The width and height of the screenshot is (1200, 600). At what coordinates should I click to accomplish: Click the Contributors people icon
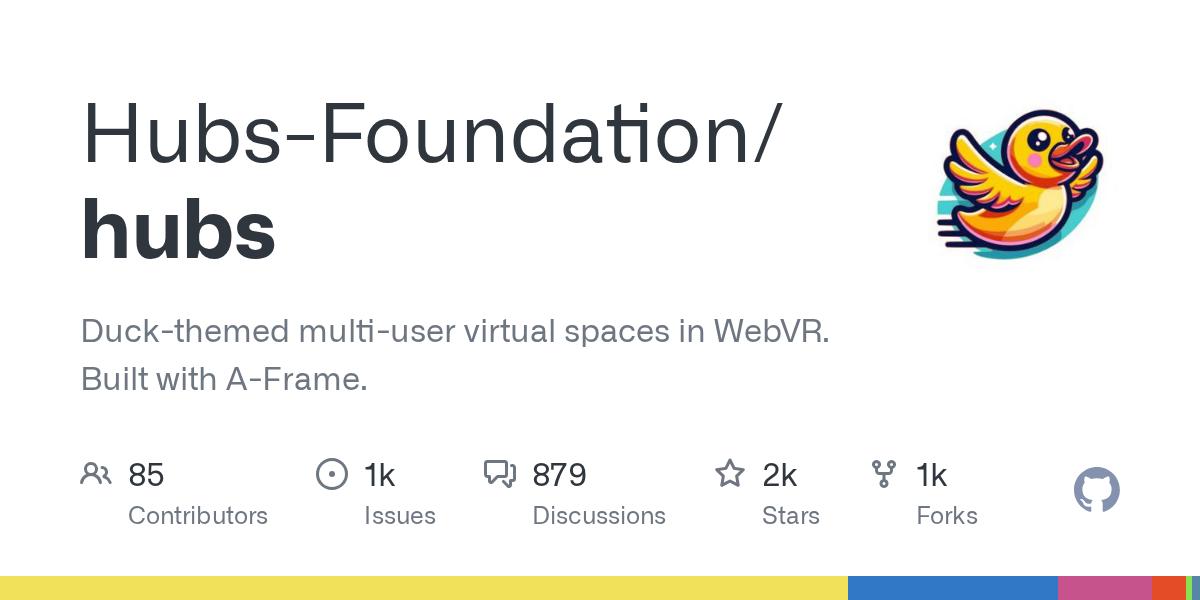click(x=95, y=474)
